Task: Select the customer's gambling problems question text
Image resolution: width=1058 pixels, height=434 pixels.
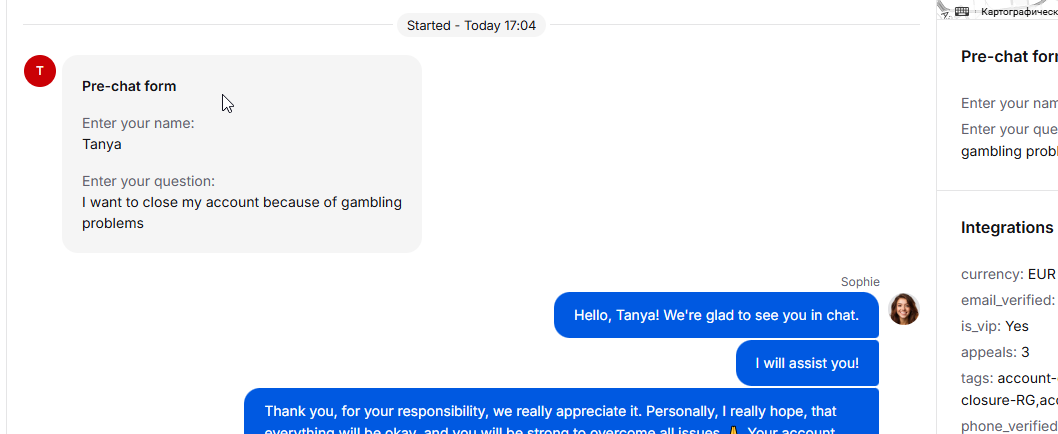Action: (242, 213)
